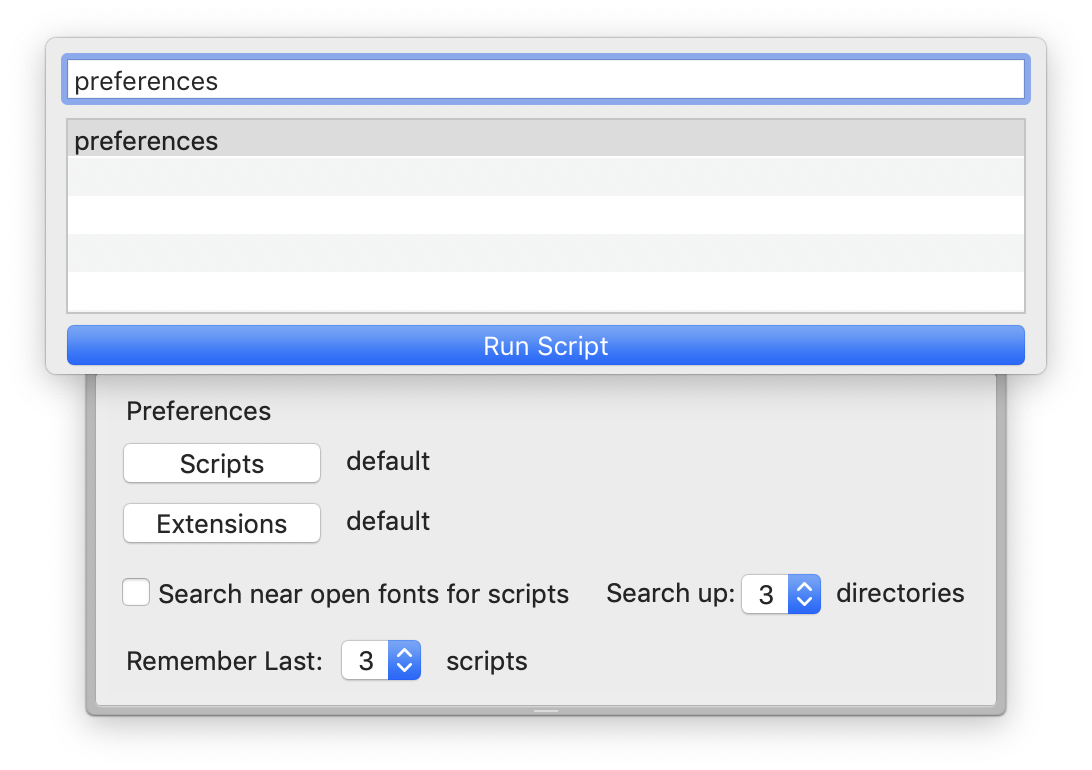1092x770 pixels.
Task: Enable Search near open fonts checkbox
Action: pyautogui.click(x=136, y=593)
